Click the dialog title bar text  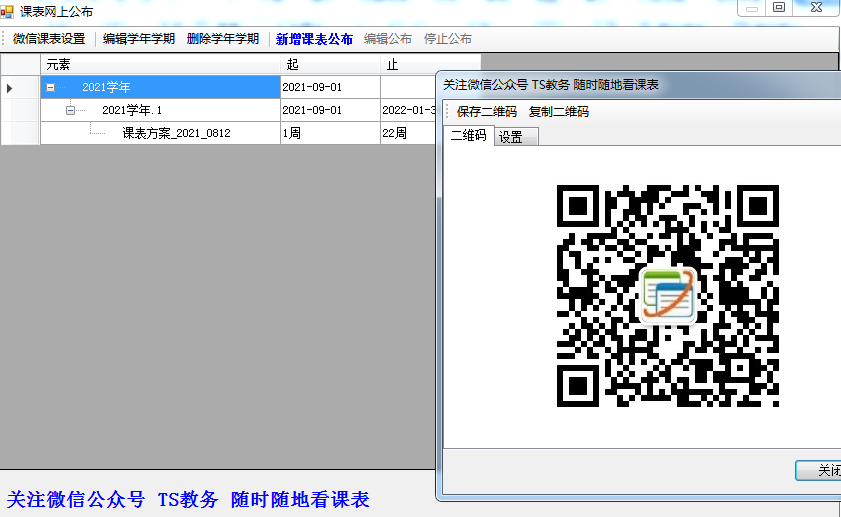click(551, 85)
